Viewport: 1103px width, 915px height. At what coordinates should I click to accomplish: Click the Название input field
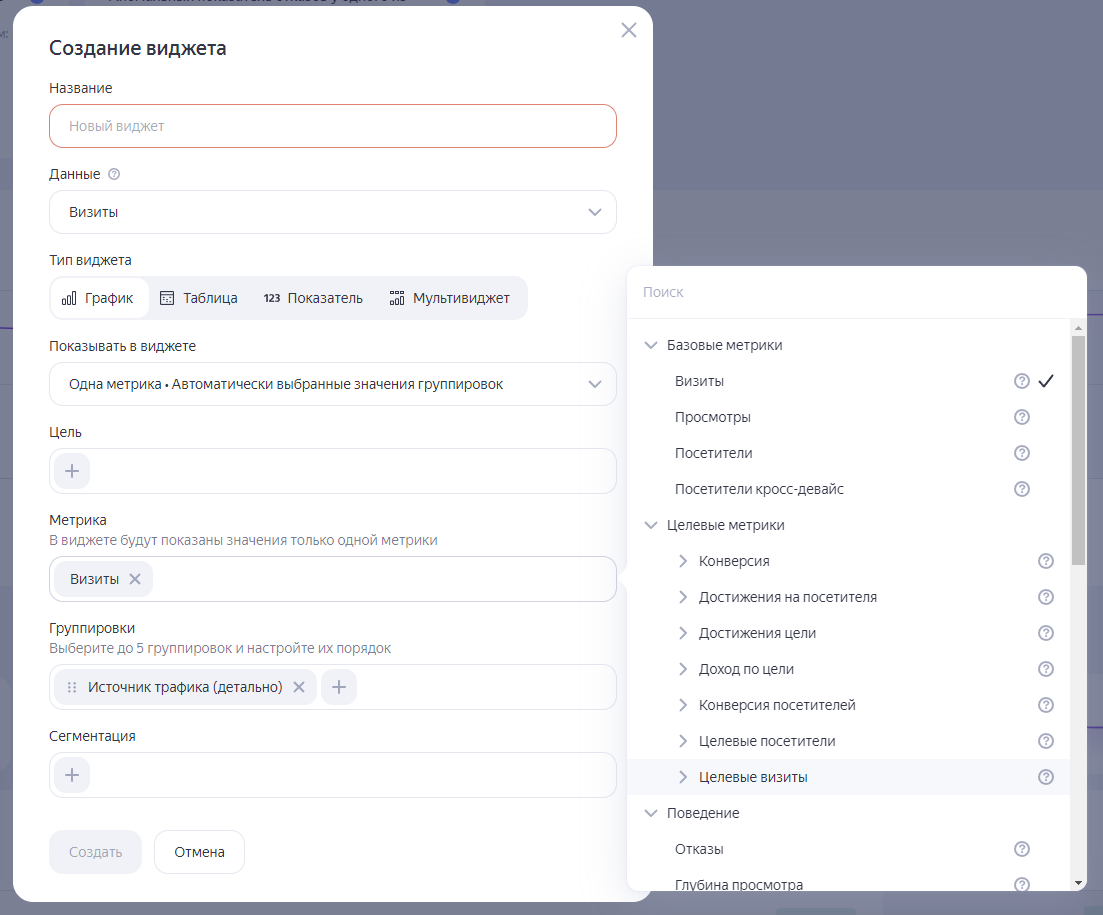332,126
